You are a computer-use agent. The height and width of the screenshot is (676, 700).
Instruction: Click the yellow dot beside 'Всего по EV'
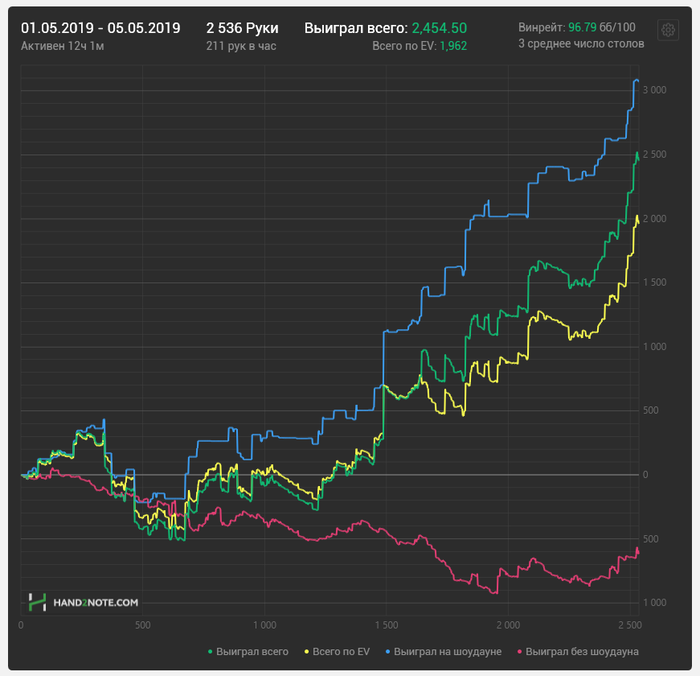click(x=307, y=652)
